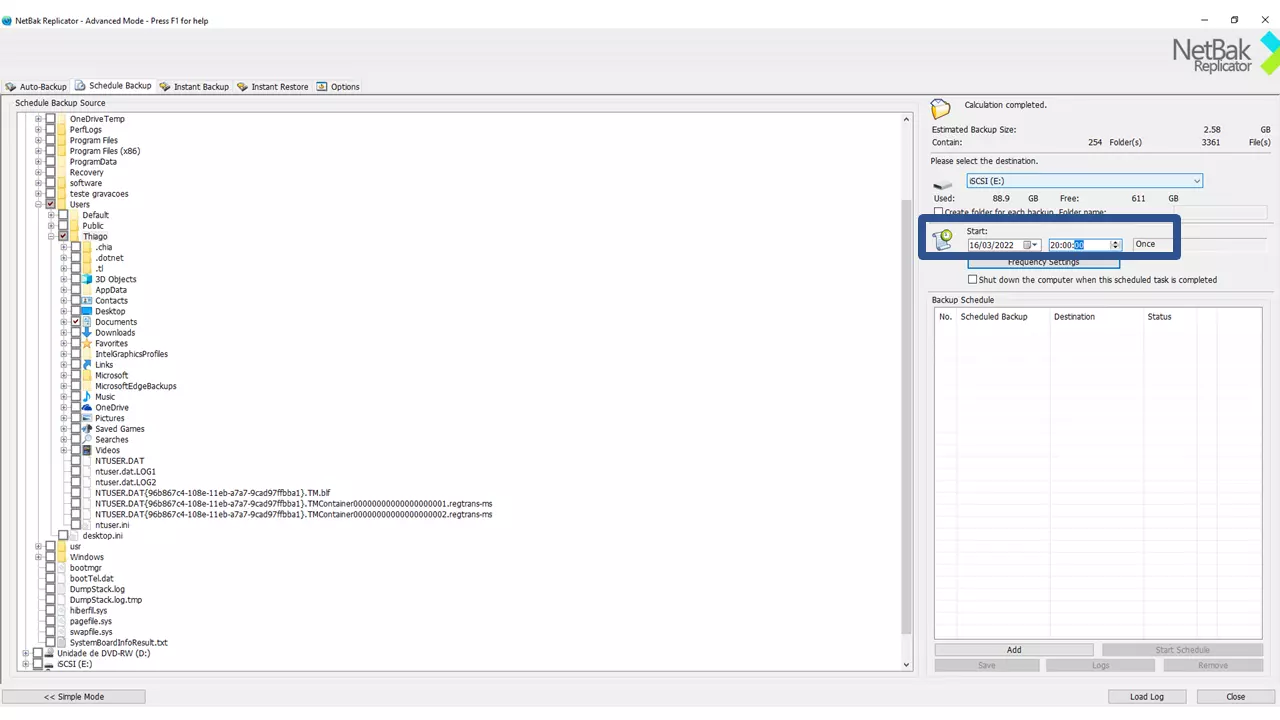Click the NetBak Replicator logo

tap(1225, 53)
